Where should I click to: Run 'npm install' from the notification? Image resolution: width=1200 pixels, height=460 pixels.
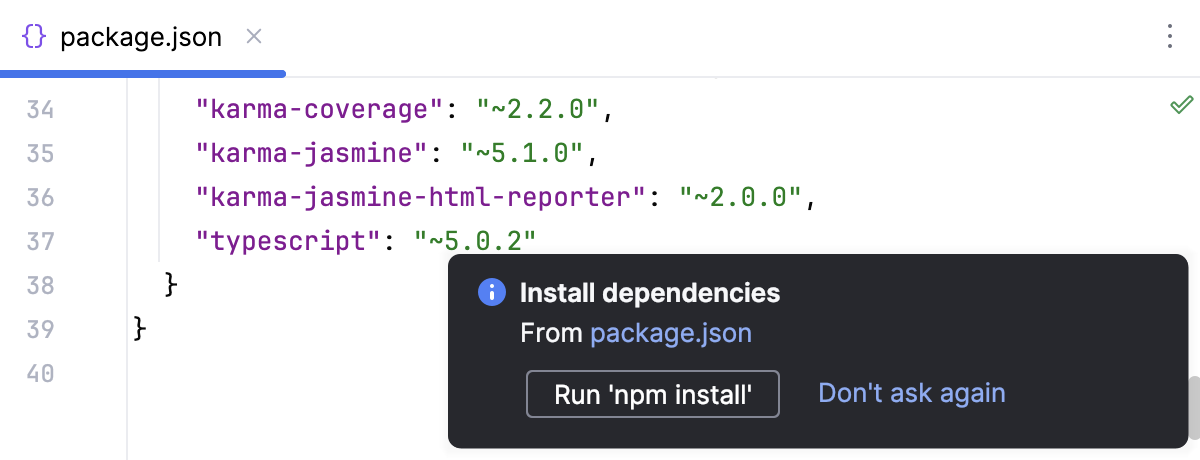pos(652,394)
